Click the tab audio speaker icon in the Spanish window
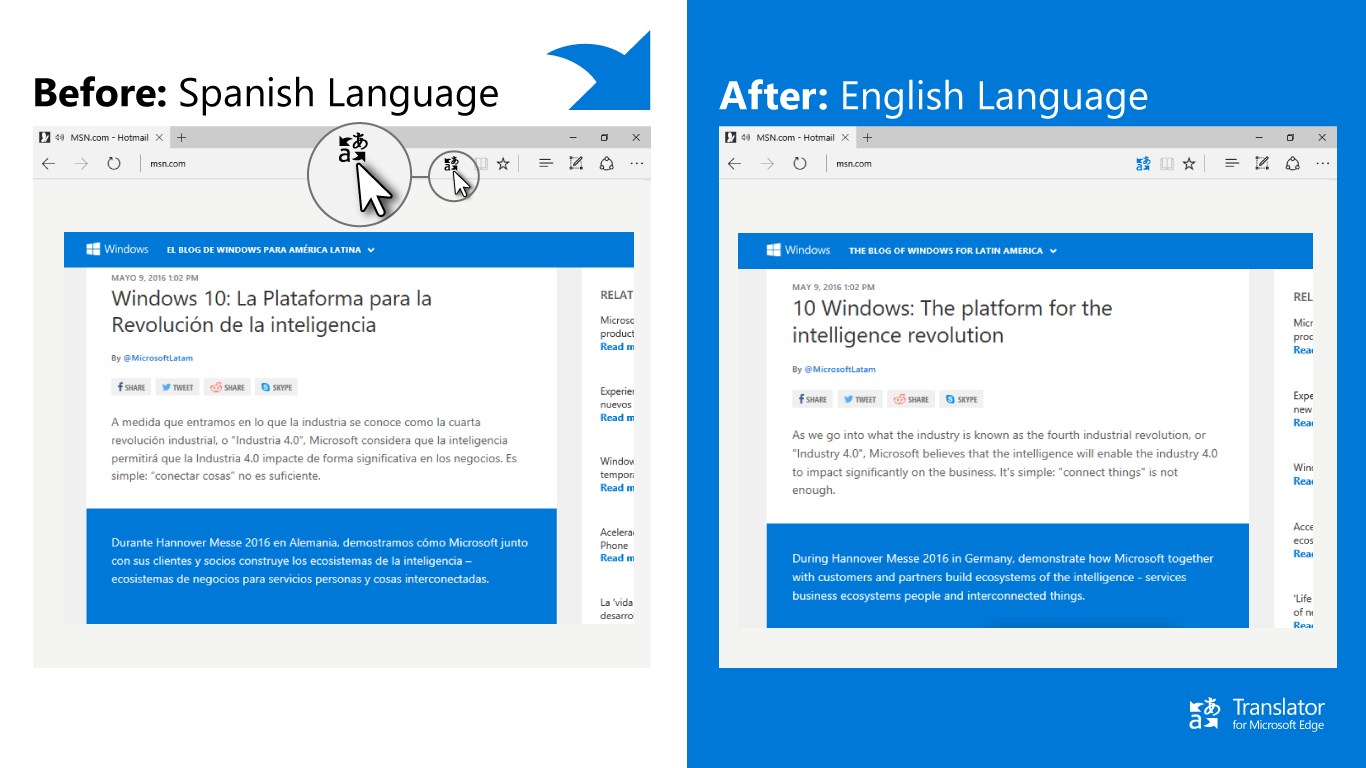The width and height of the screenshot is (1366, 768). (60, 137)
